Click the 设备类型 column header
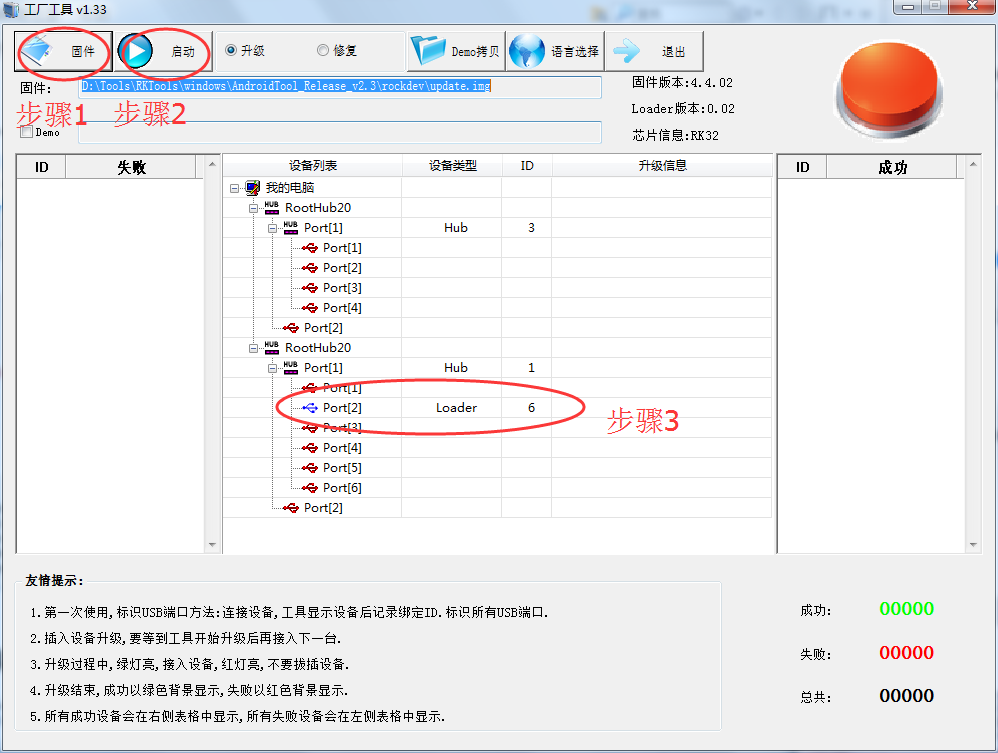Viewport: 998px width, 753px height. point(452,166)
